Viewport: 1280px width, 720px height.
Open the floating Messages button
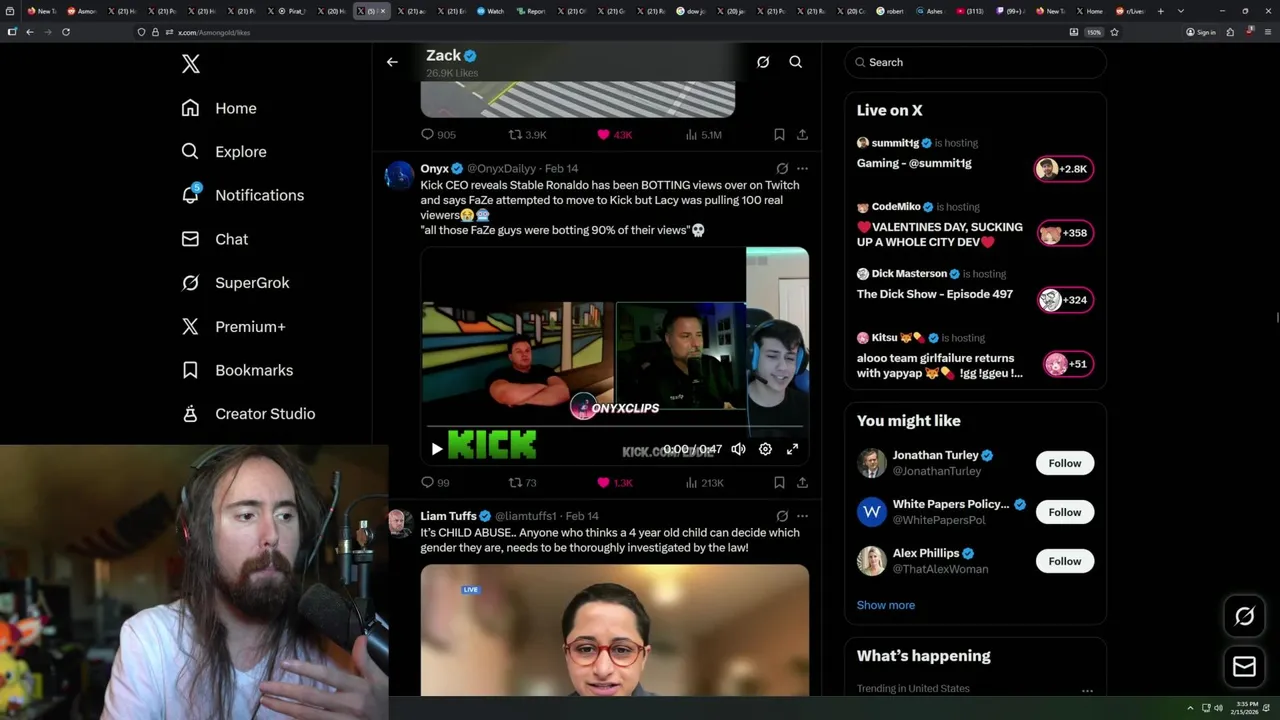click(1244, 666)
